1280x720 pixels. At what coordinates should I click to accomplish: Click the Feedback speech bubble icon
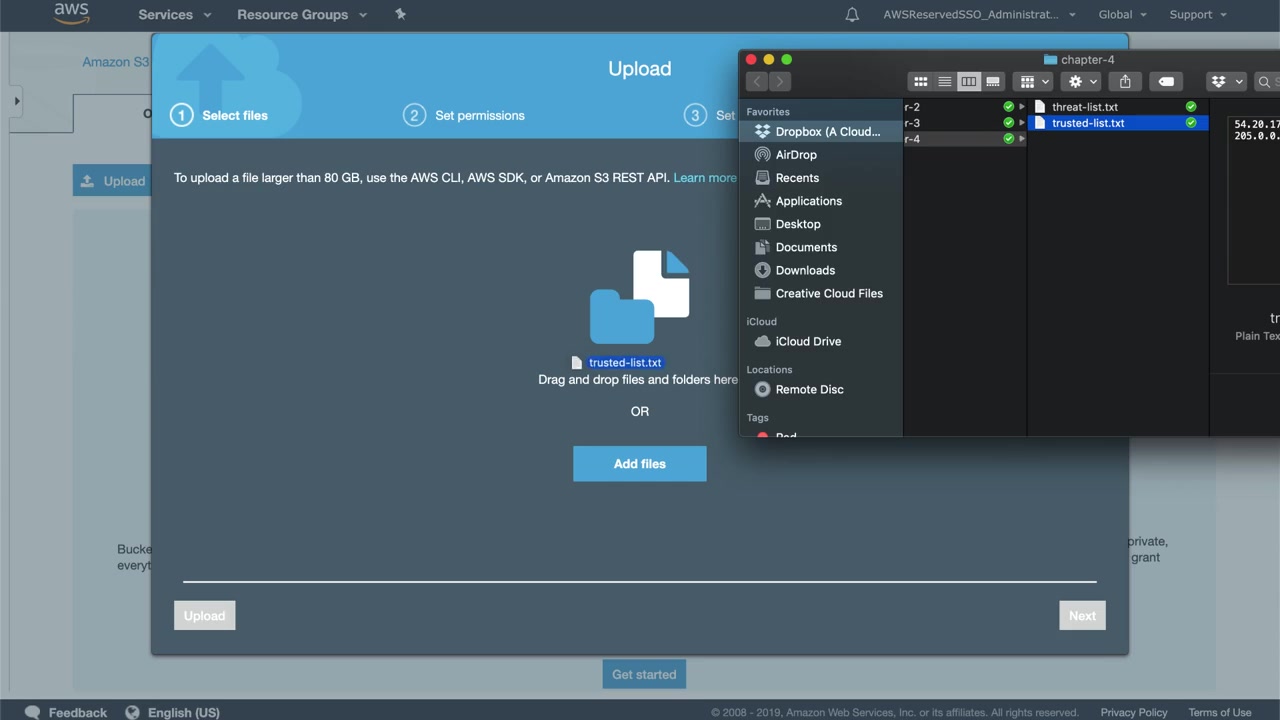click(x=33, y=712)
